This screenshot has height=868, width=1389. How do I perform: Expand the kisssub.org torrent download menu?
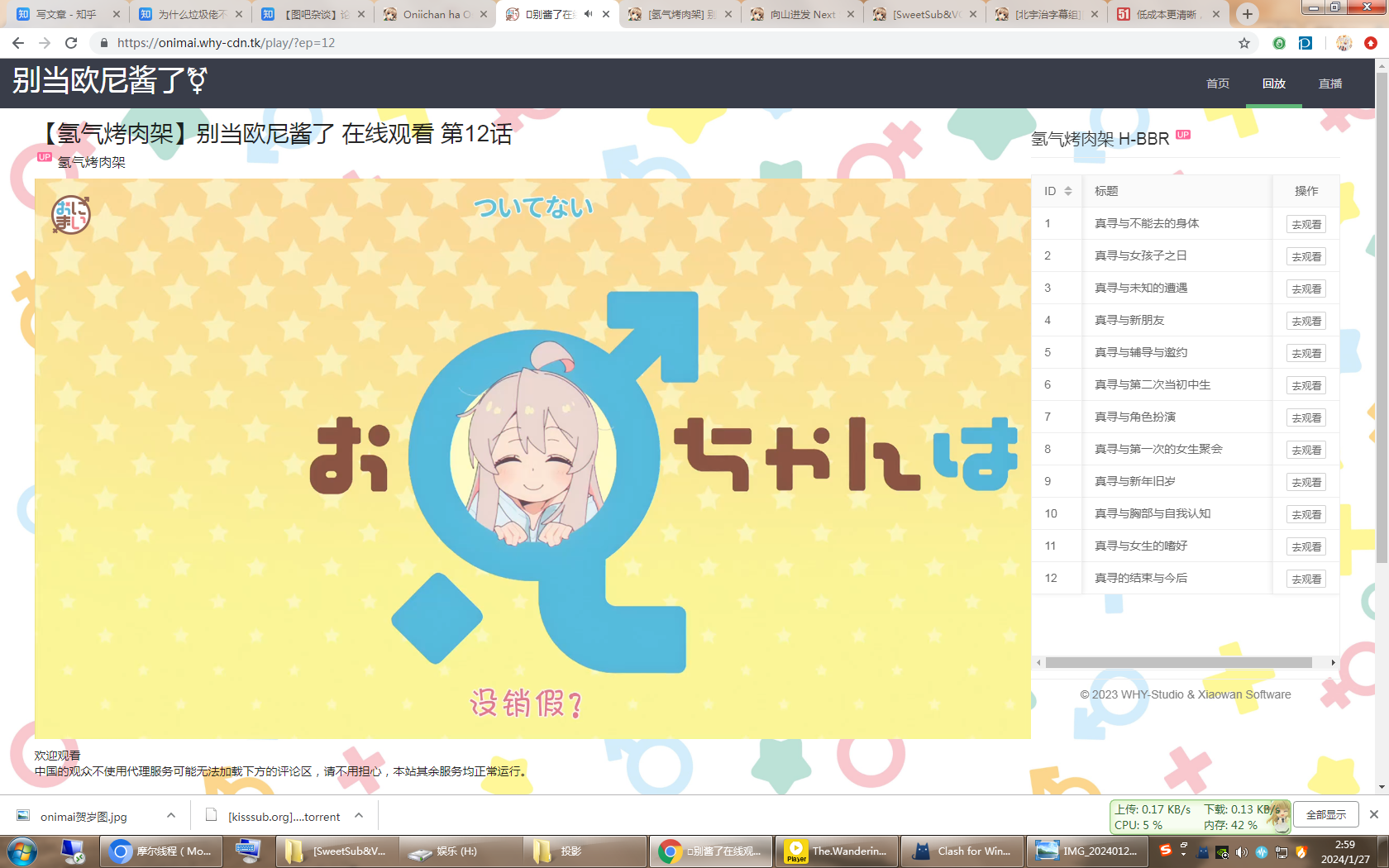359,816
